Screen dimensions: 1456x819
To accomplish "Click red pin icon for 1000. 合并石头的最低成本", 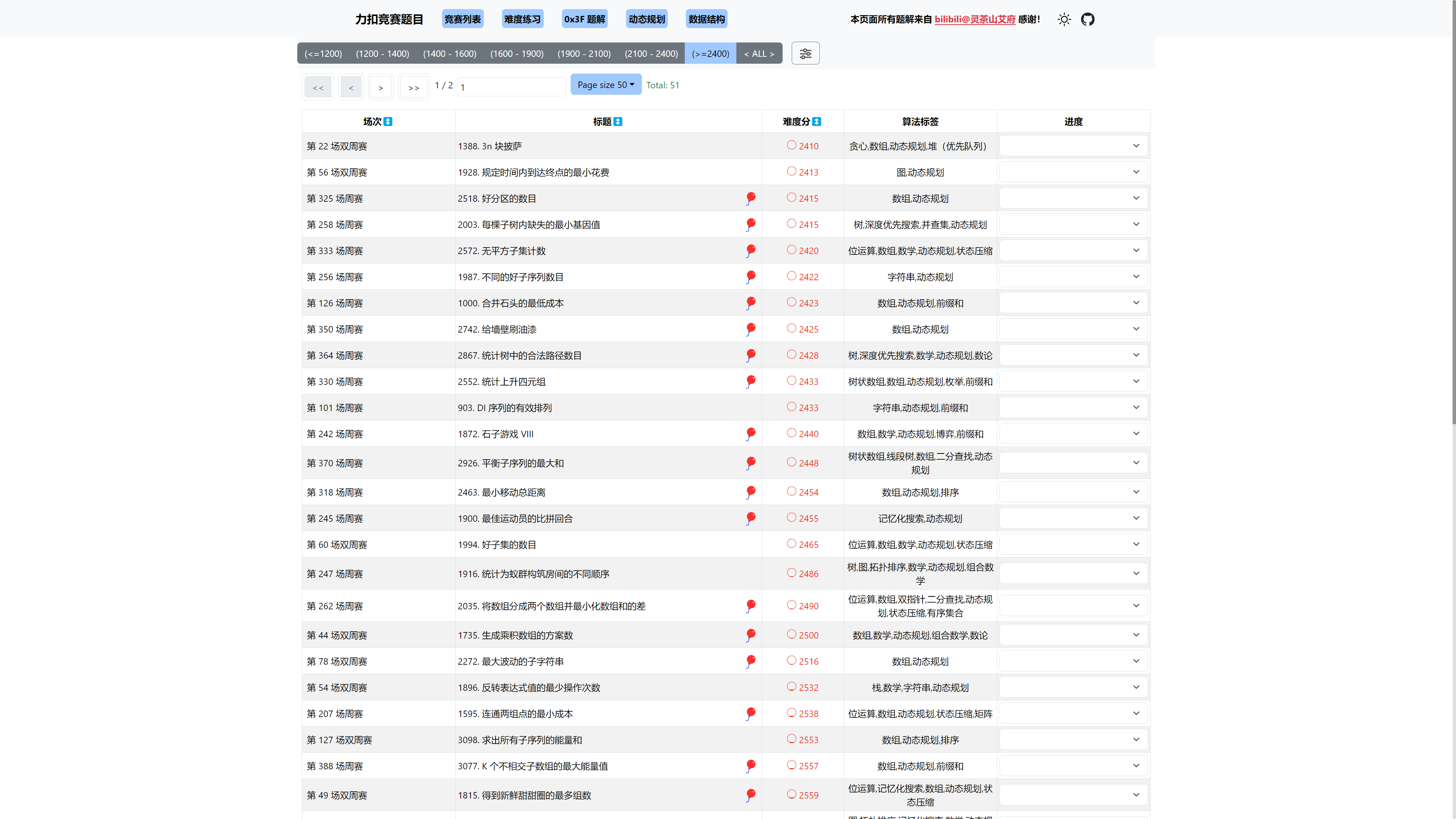I will [x=751, y=303].
